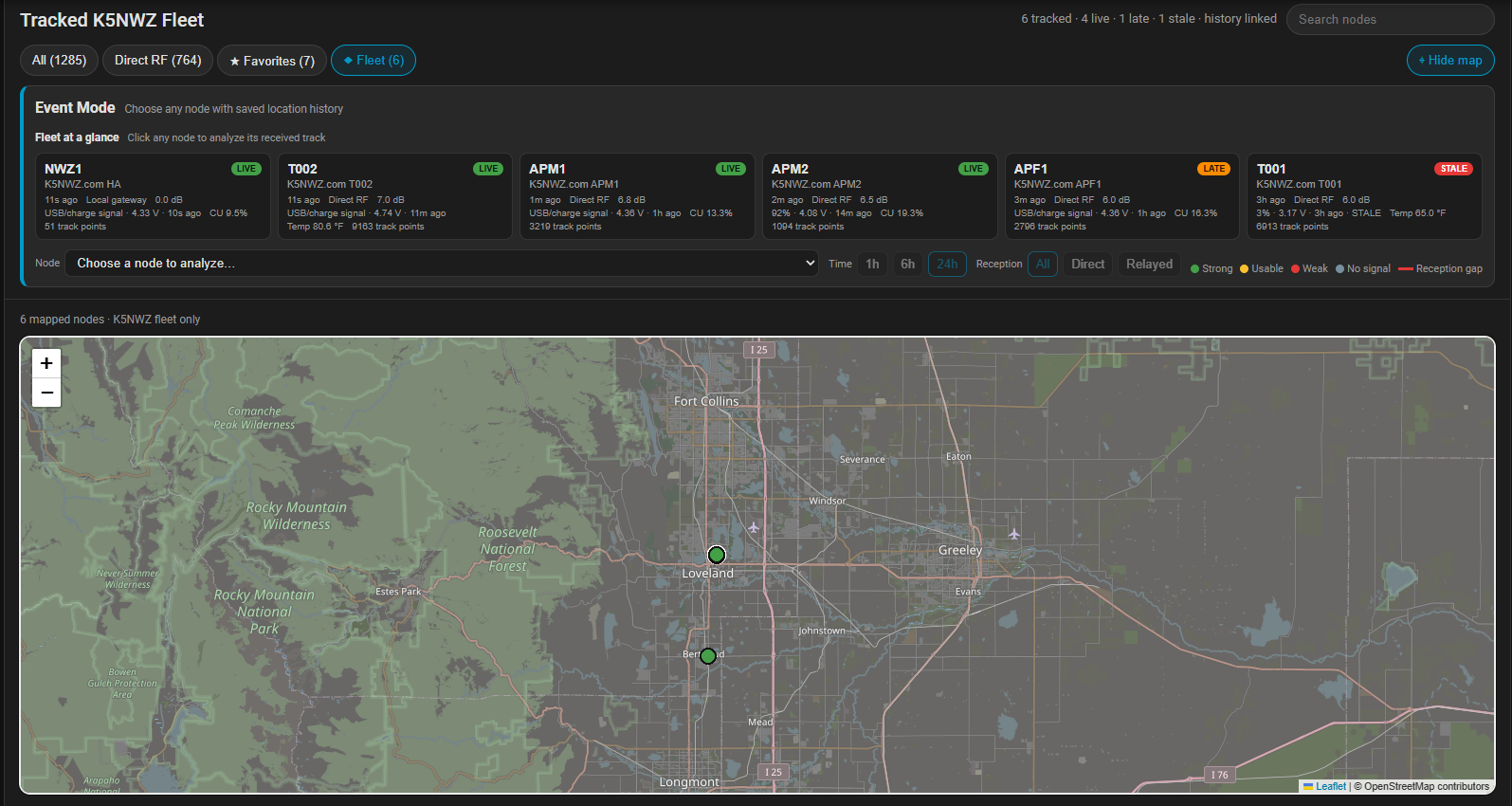Click the green Strong legend dot

(x=1194, y=268)
